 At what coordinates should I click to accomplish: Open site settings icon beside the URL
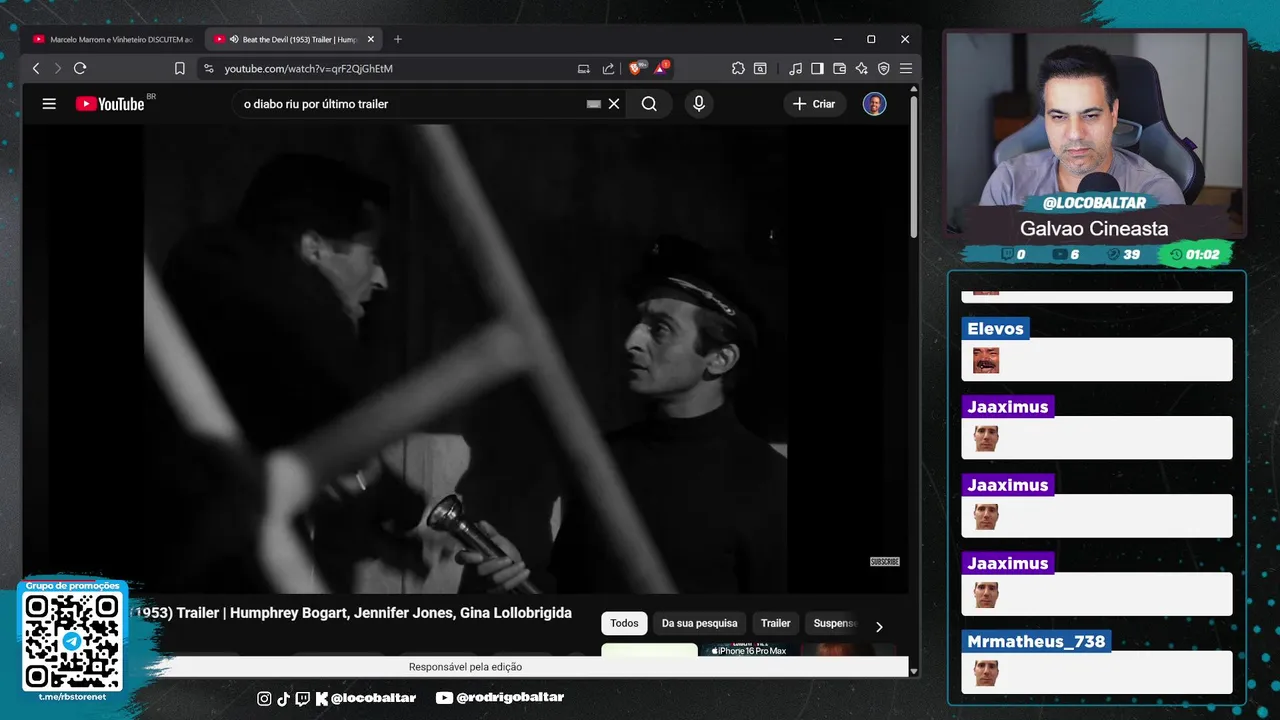[x=209, y=68]
